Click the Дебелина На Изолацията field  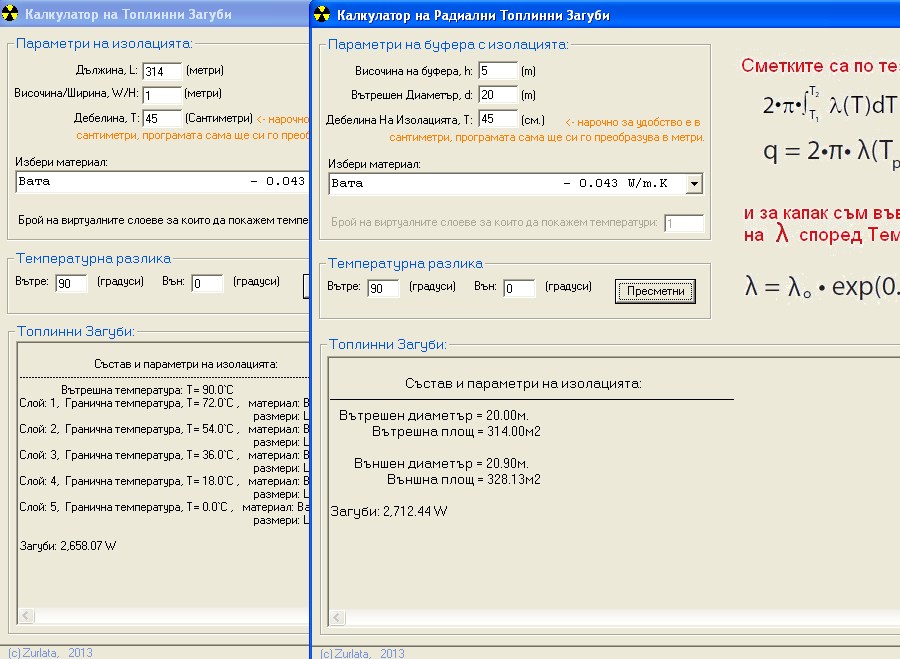pos(497,119)
